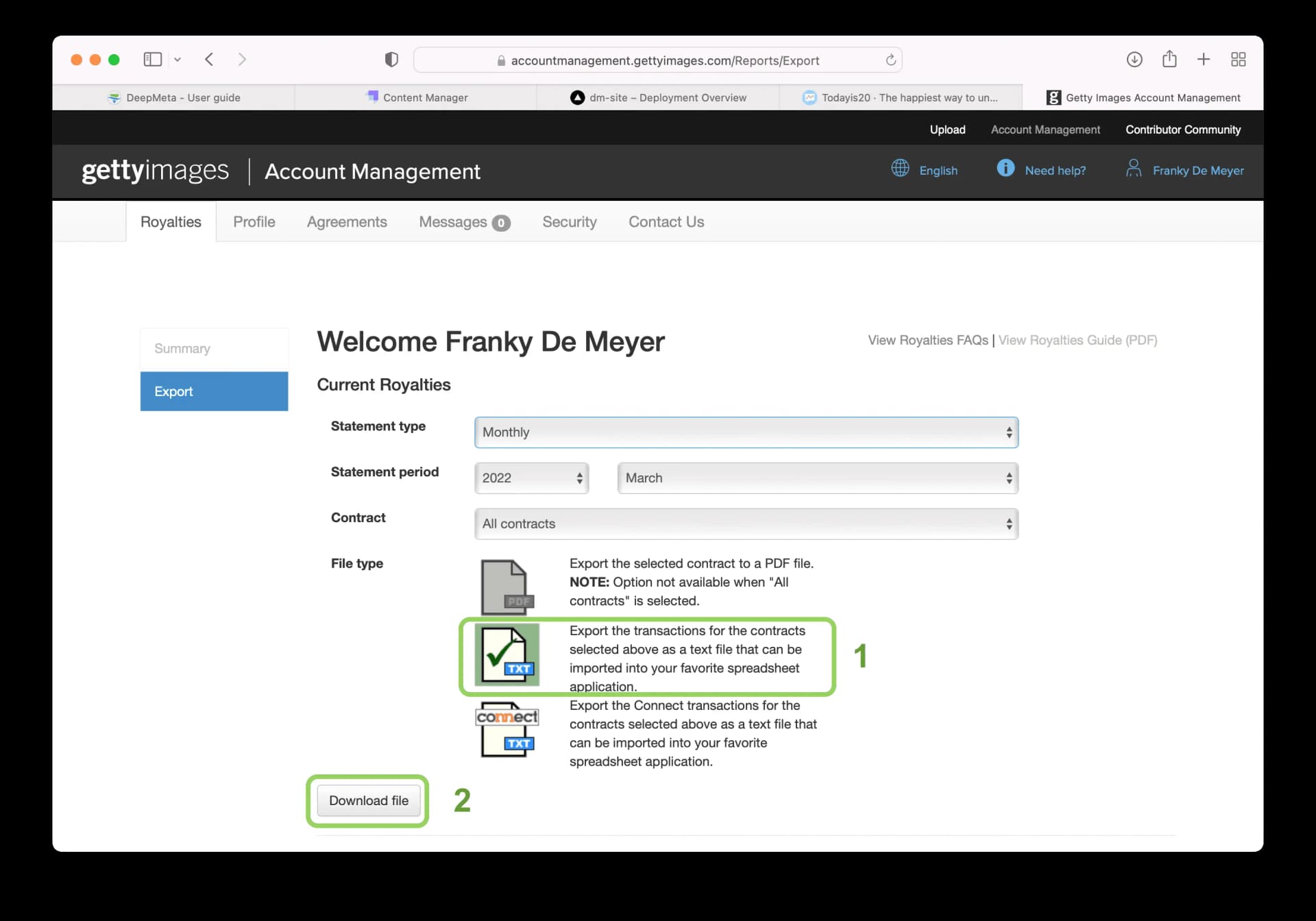Switch to the Todayis20 browser tab
1316x921 pixels.
click(x=901, y=97)
